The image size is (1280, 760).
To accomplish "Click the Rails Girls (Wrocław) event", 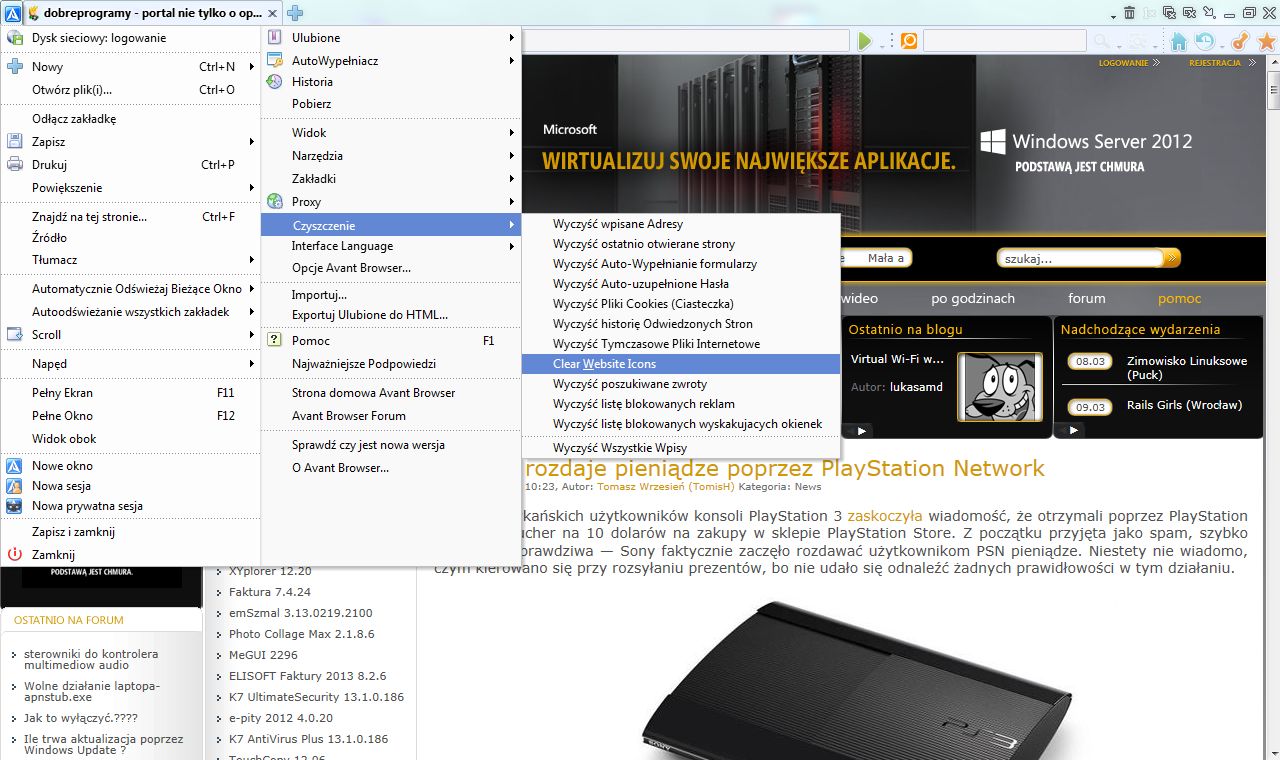I will [x=1184, y=405].
